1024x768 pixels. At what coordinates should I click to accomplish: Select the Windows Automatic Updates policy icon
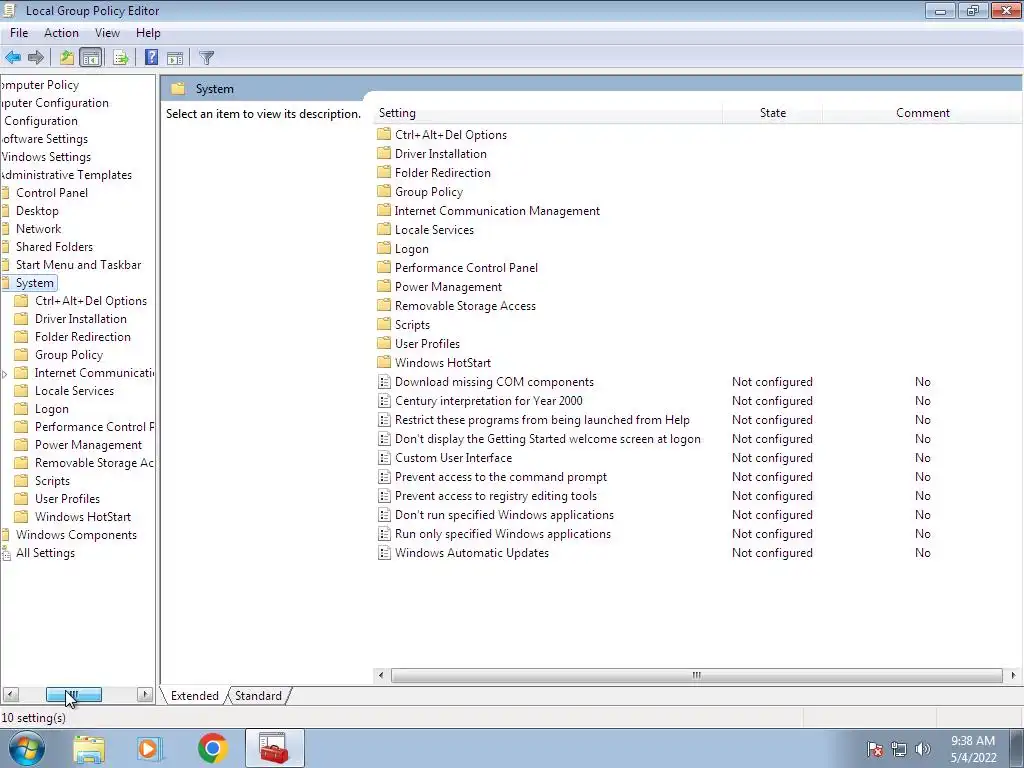tap(385, 552)
